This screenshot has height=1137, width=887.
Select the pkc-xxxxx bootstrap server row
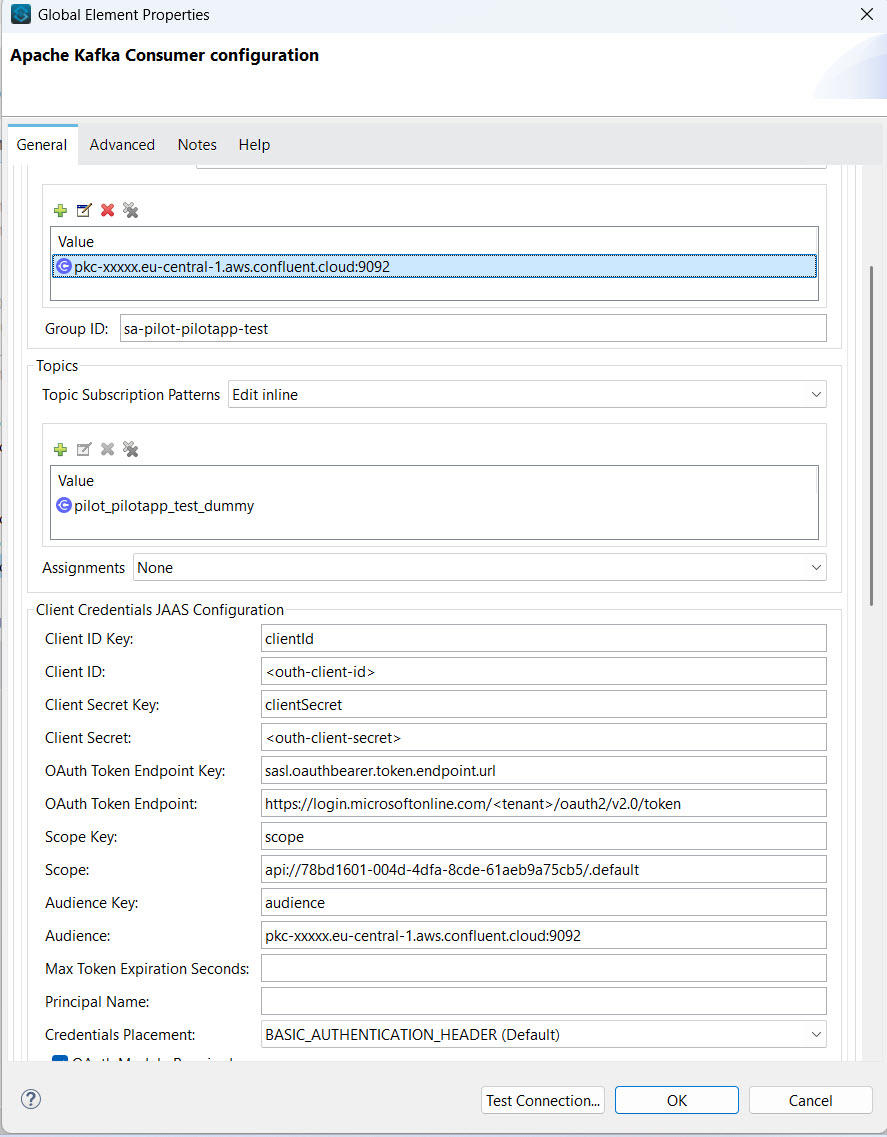(x=434, y=266)
